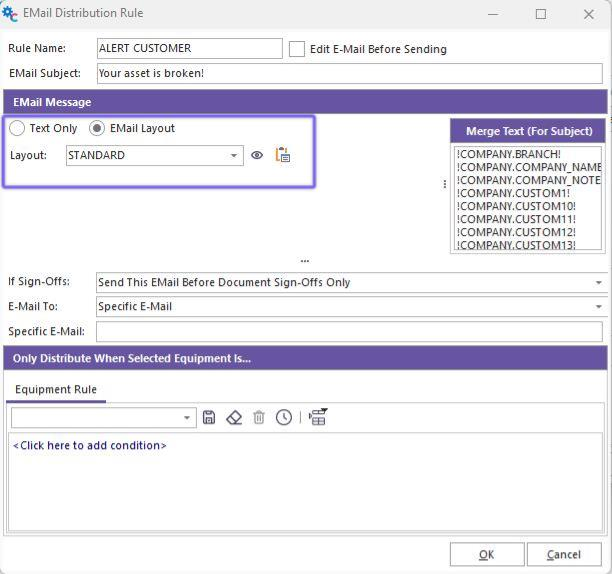612x574 pixels.
Task: Preview the layout with the eye icon
Action: pos(257,156)
